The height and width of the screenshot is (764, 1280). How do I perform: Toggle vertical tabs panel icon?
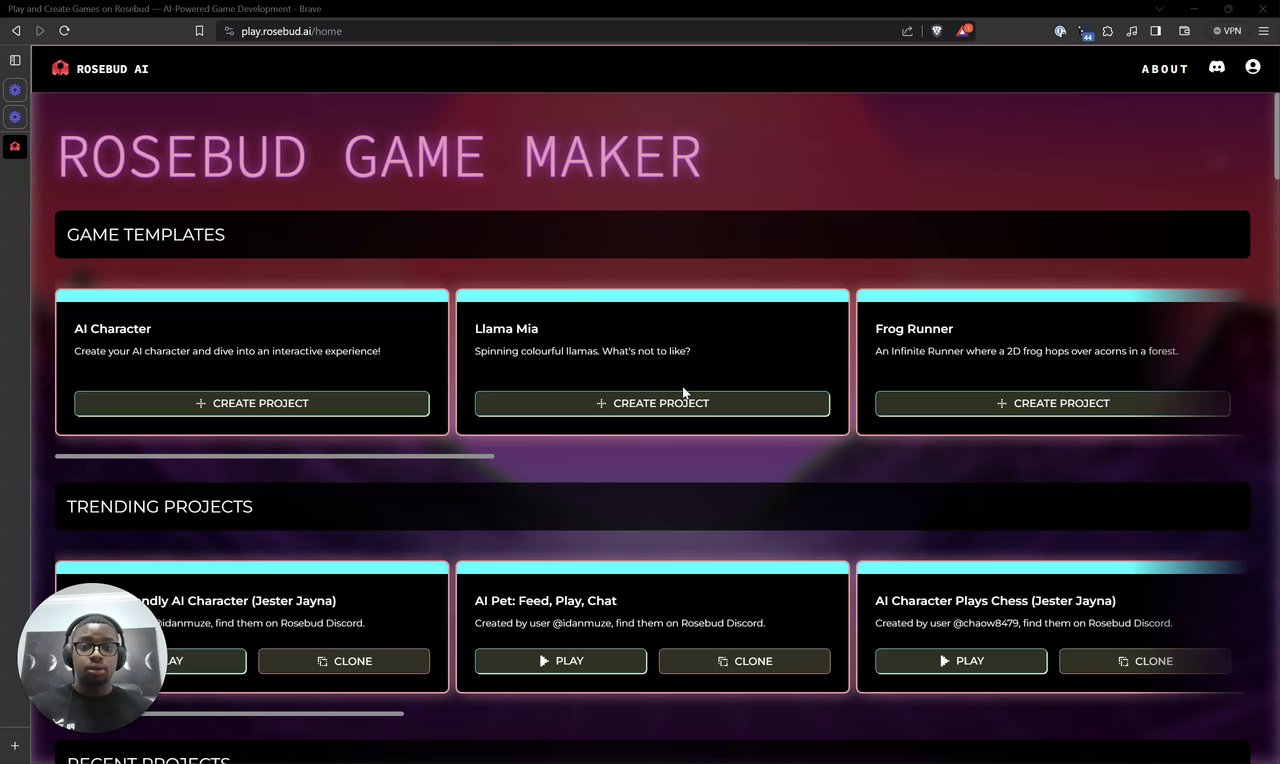tap(15, 60)
